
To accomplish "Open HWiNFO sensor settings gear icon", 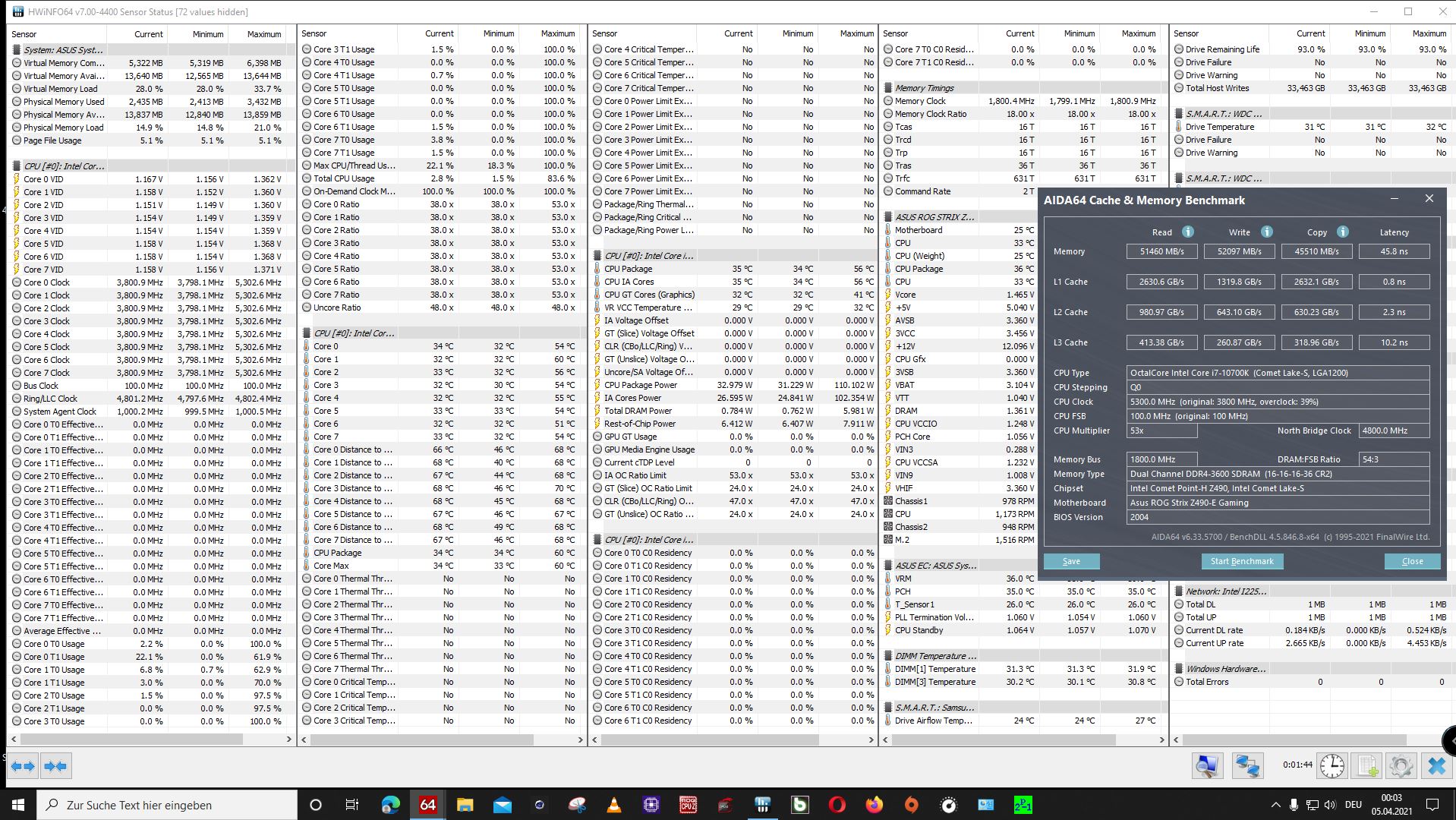I will pyautogui.click(x=1401, y=765).
